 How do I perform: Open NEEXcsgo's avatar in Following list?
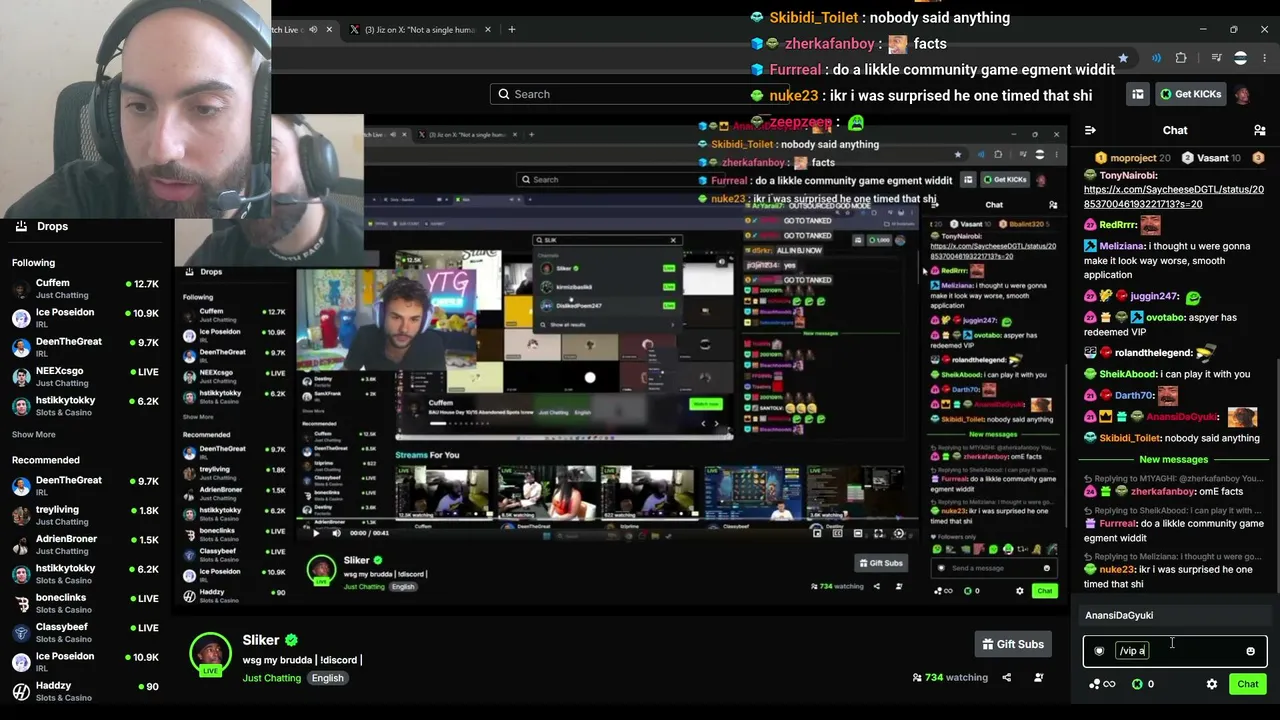coord(21,377)
